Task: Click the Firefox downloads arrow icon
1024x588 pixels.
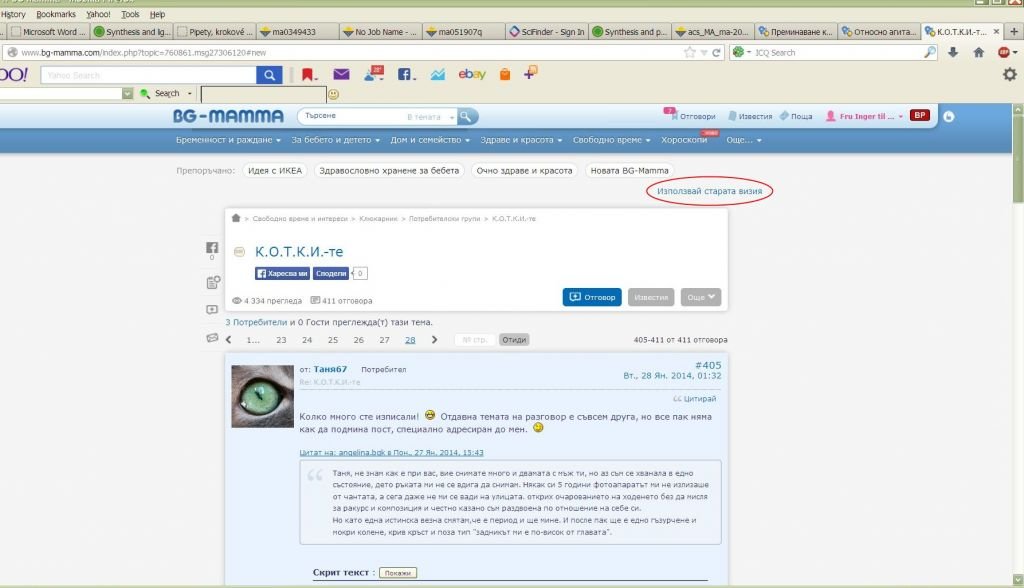Action: [x=955, y=52]
